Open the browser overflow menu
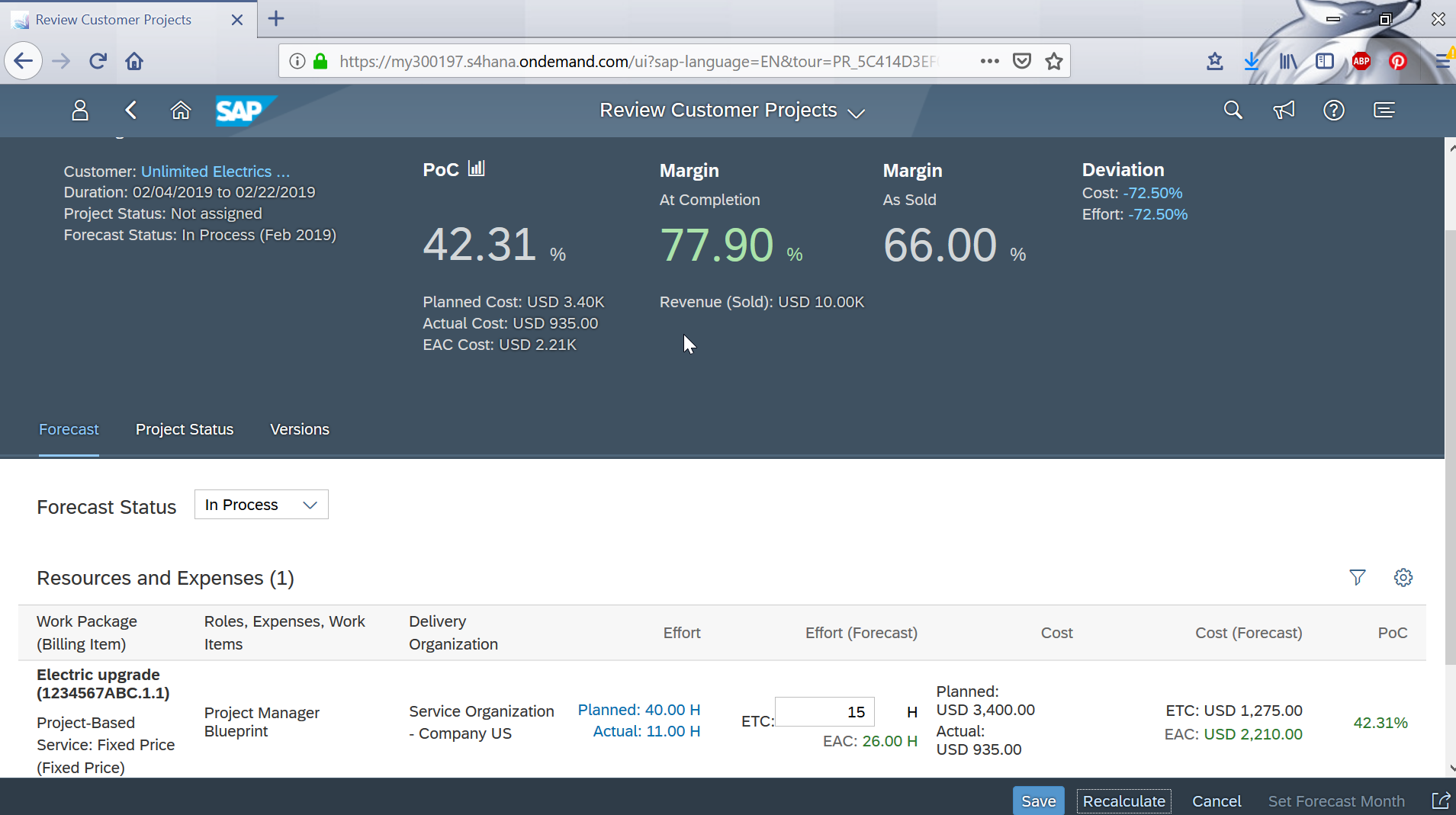Screen dimensions: 1456x815 [988, 61]
